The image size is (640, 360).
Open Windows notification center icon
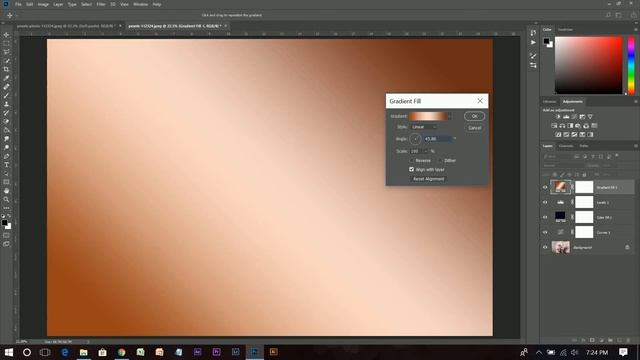(x=623, y=352)
